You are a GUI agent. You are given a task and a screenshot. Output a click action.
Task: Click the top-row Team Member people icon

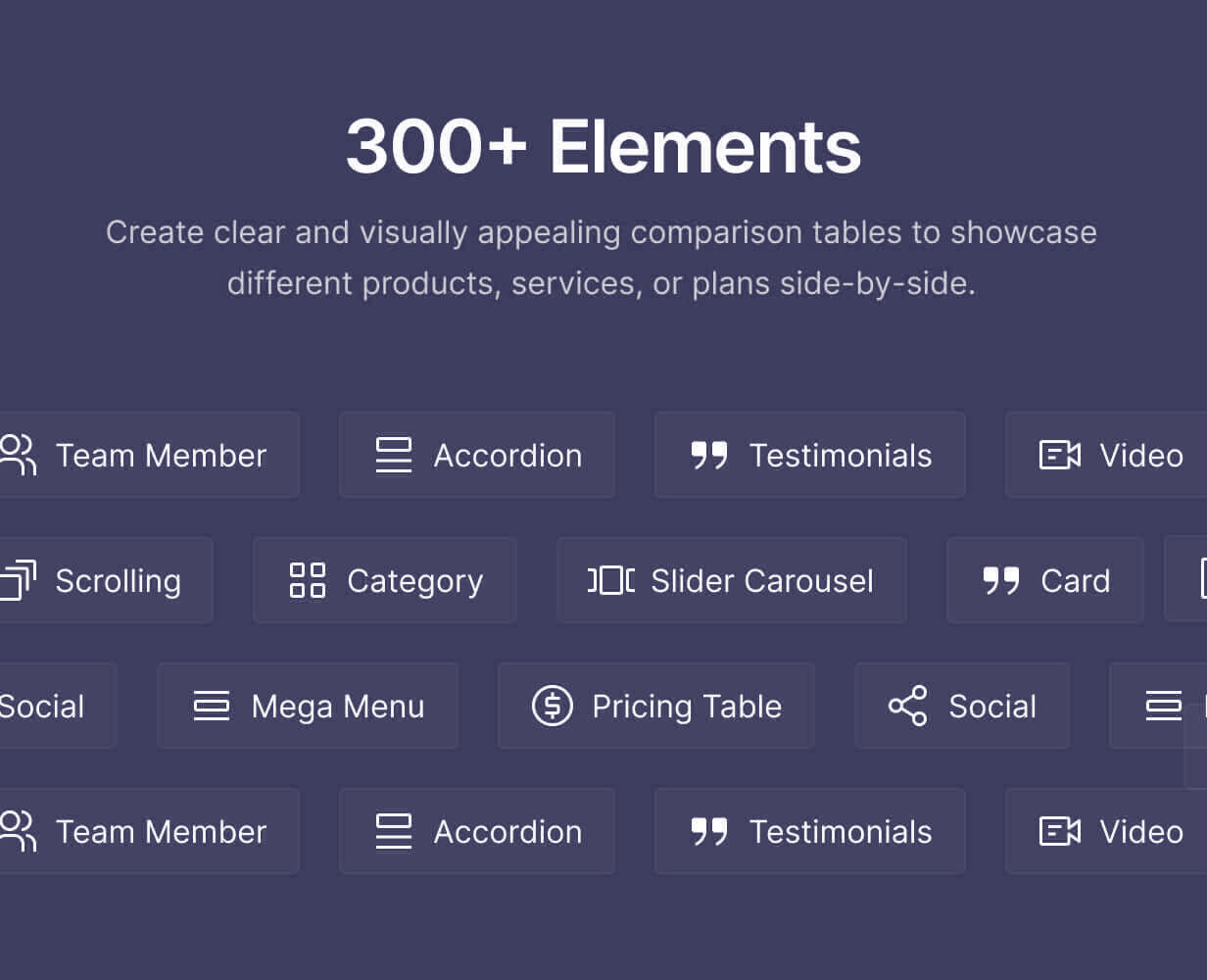pyautogui.click(x=18, y=455)
